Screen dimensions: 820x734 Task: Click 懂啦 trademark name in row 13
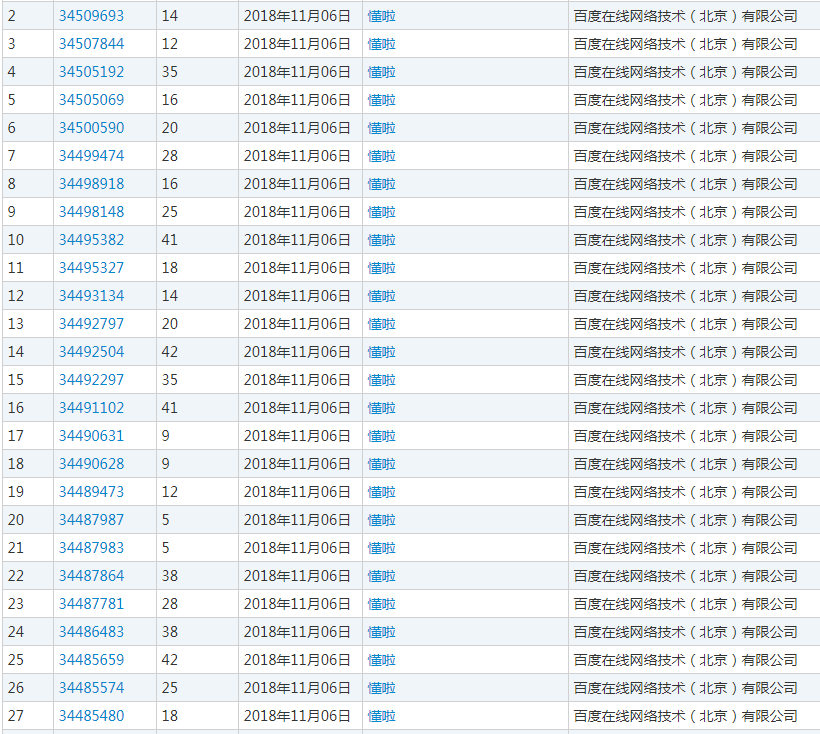(x=381, y=324)
